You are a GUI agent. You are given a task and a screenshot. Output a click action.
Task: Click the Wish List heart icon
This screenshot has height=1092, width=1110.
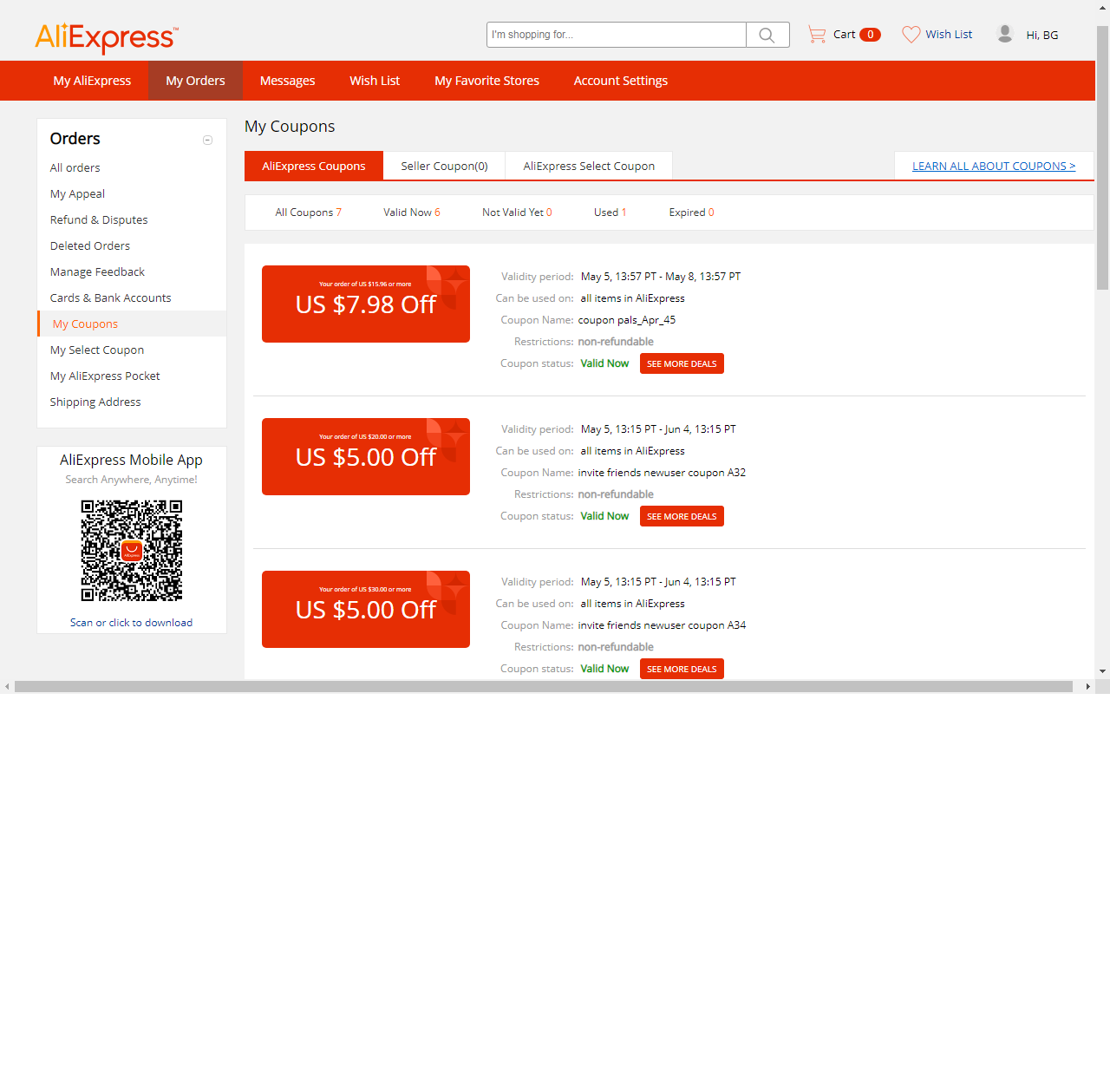tap(911, 35)
